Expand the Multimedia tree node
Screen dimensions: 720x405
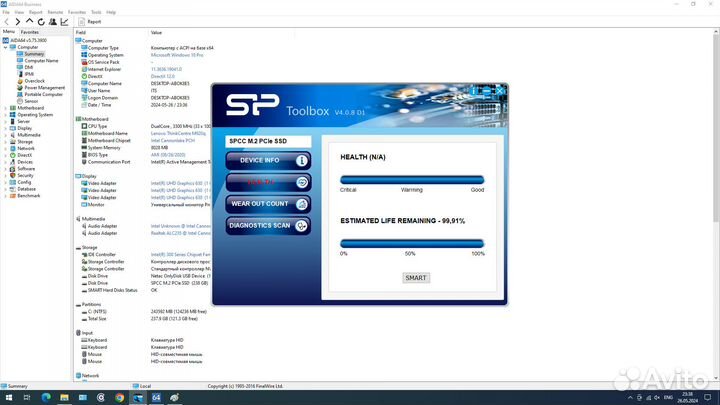[x=6, y=135]
